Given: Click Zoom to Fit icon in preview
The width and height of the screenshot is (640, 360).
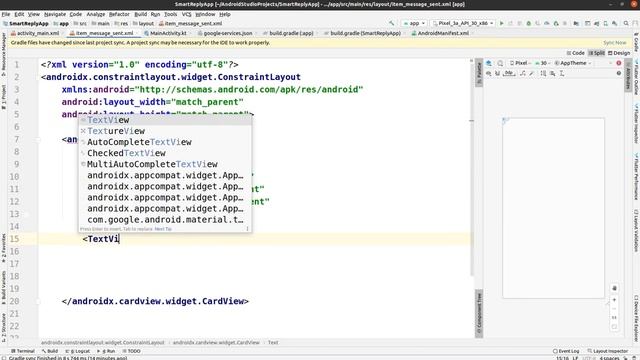Looking at the screenshot, I should 614,327.
